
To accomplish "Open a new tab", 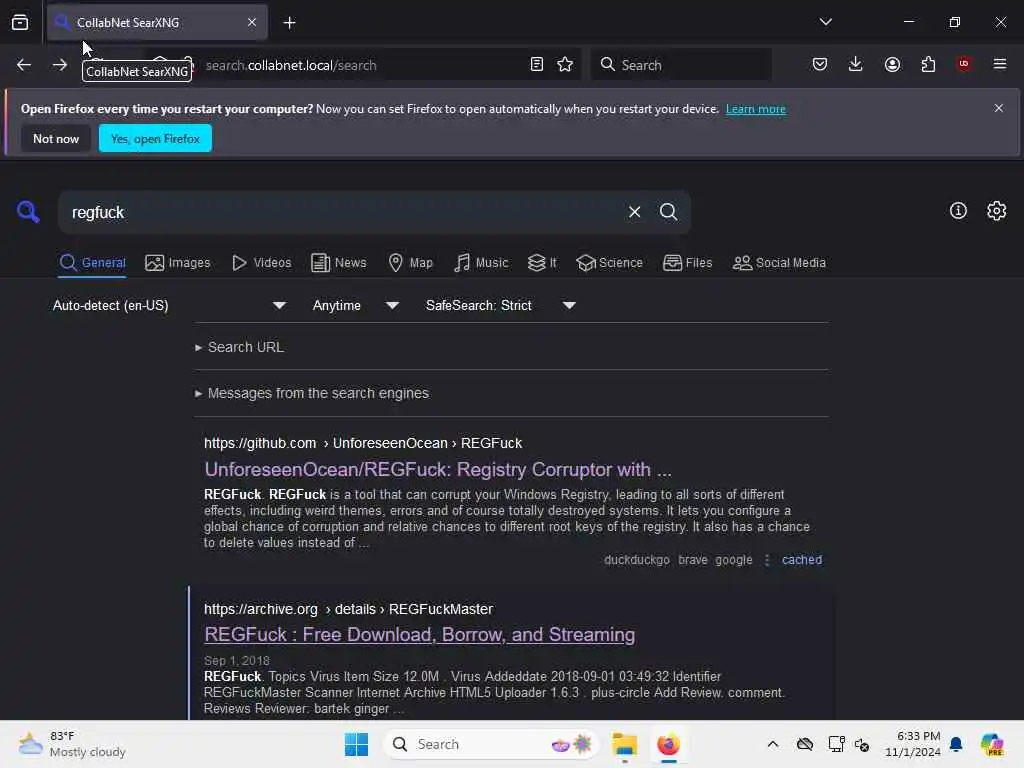I will pyautogui.click(x=289, y=23).
